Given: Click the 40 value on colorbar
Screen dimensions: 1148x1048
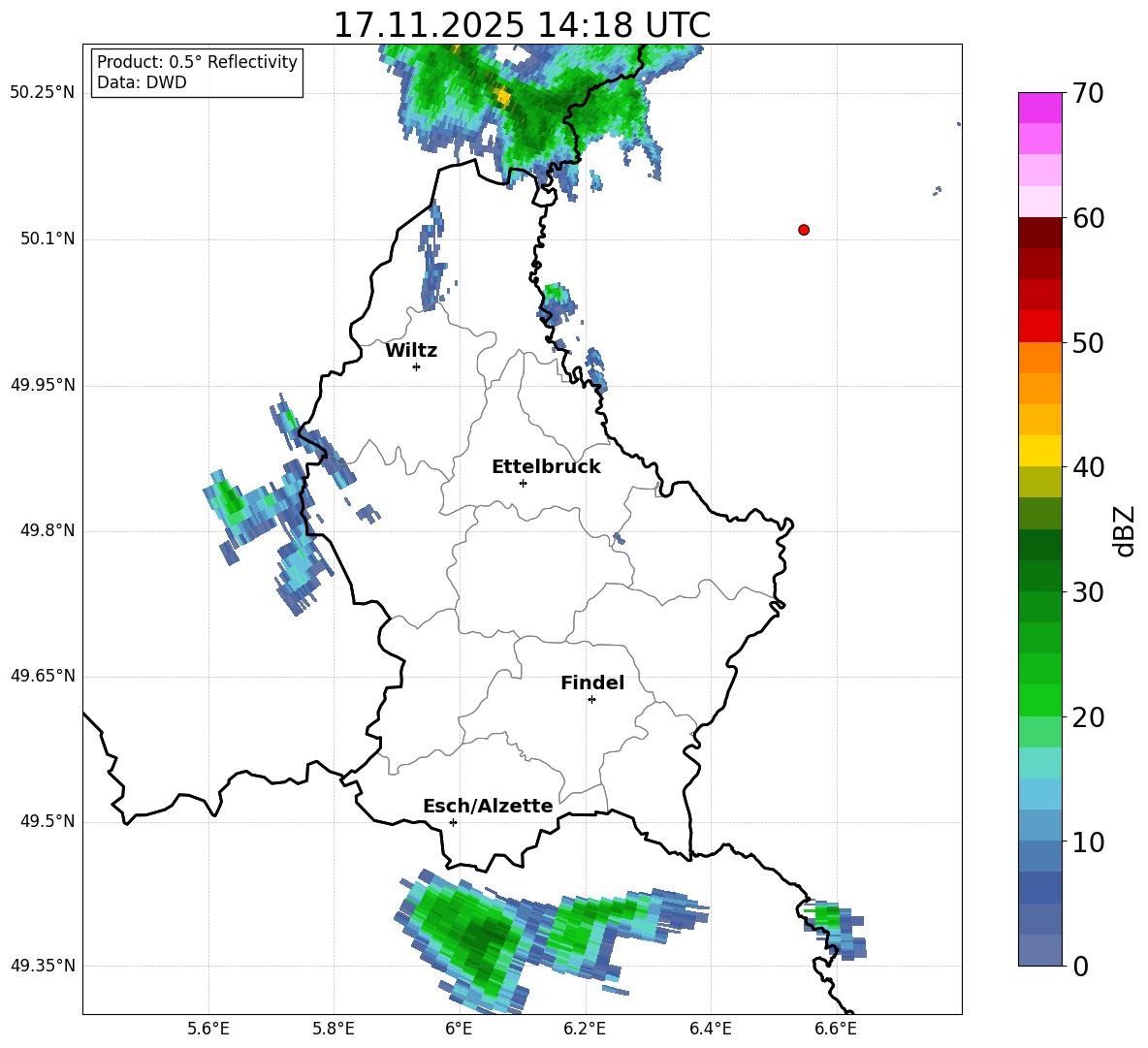Looking at the screenshot, I should coord(1088,467).
